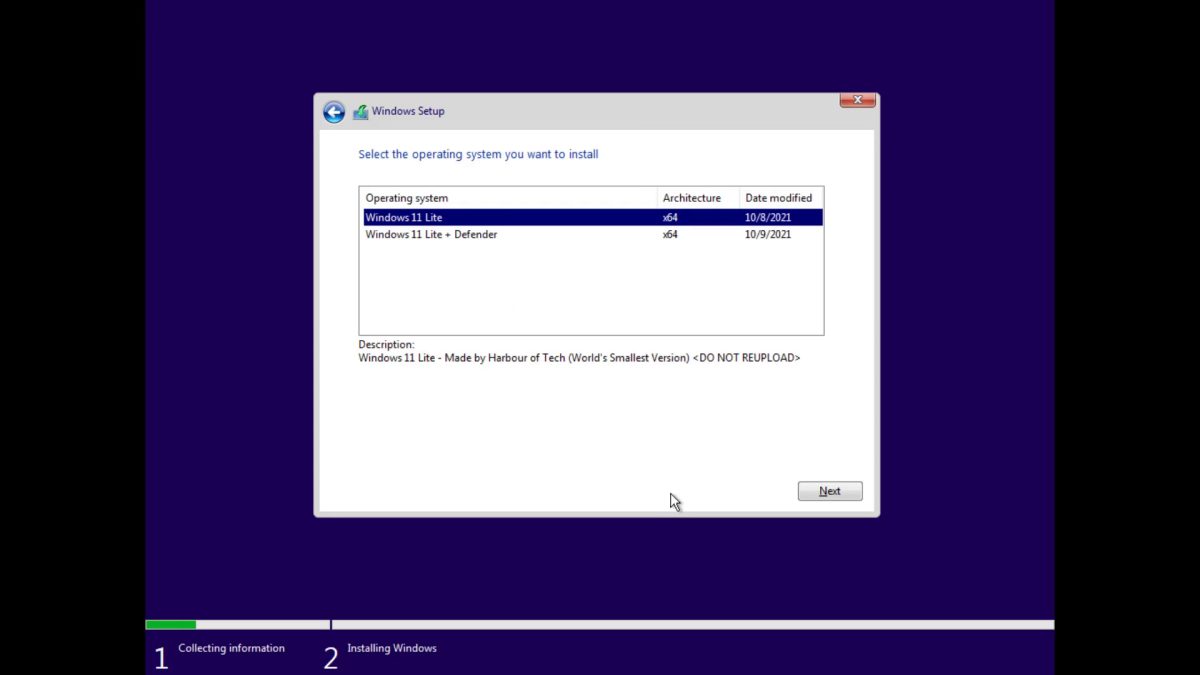
Task: Click the 10/8/2021 date cell
Action: pyautogui.click(x=768, y=217)
